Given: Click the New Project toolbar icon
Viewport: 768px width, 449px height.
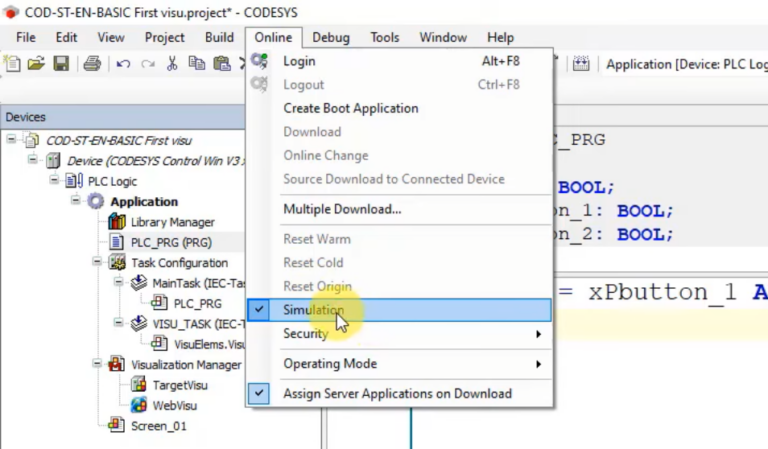Looking at the screenshot, I should [12, 64].
